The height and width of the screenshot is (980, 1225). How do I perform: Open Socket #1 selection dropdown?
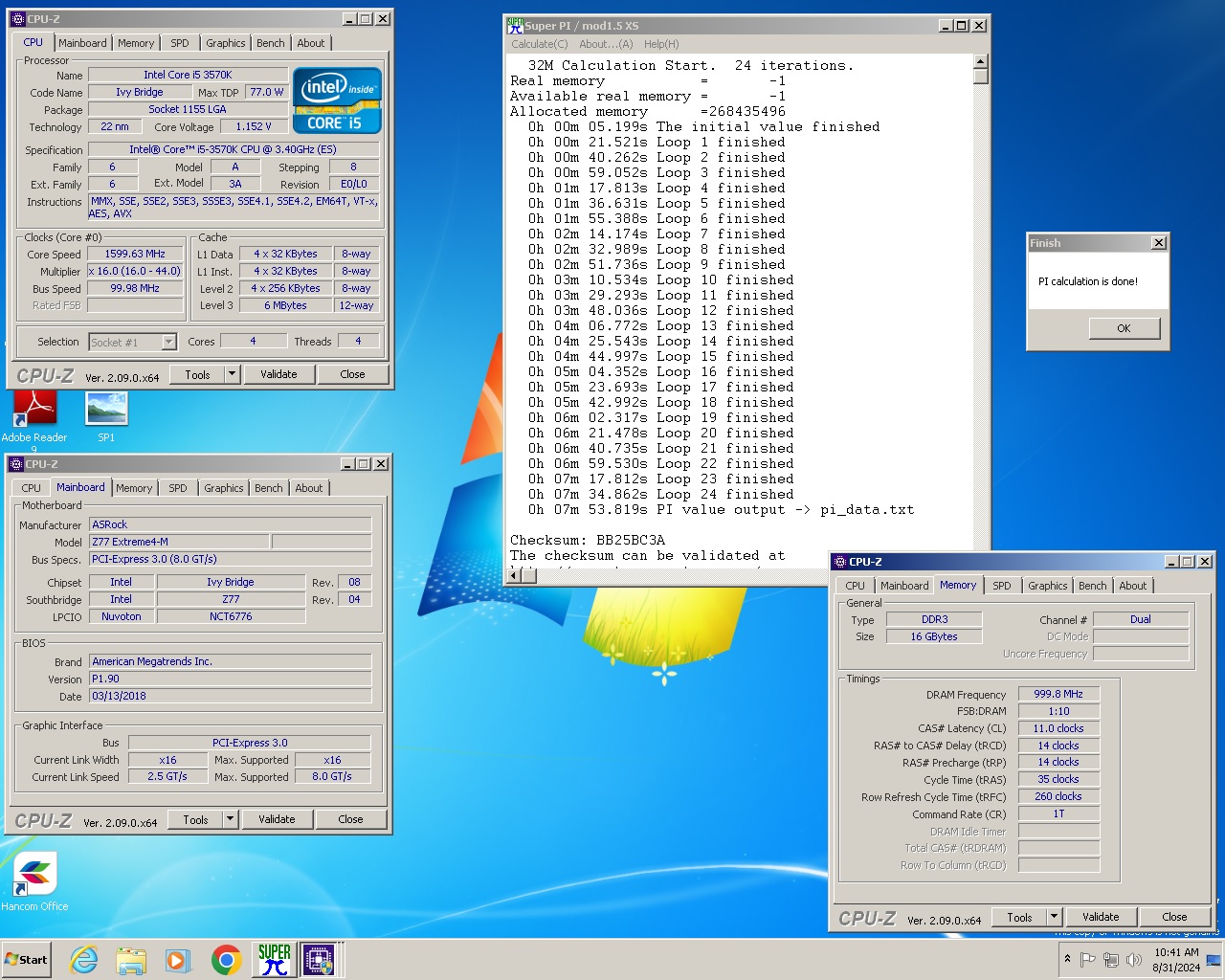point(168,342)
